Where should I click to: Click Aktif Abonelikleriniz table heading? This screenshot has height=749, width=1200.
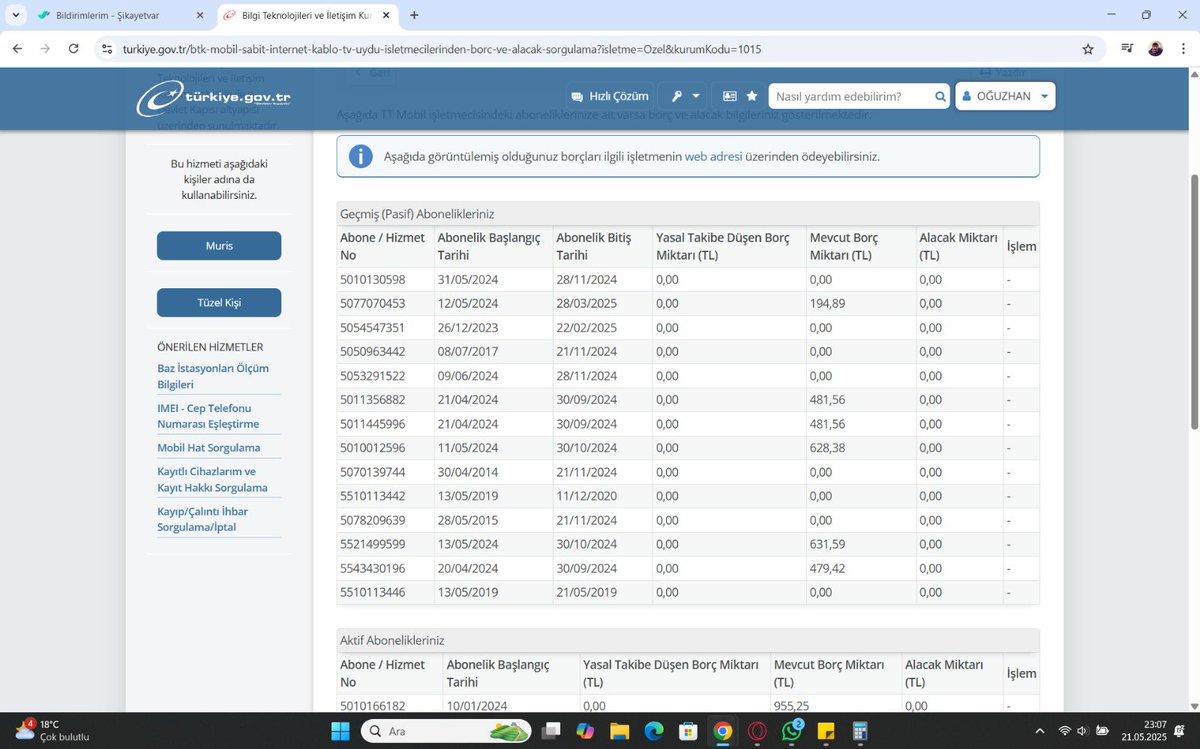click(x=392, y=640)
